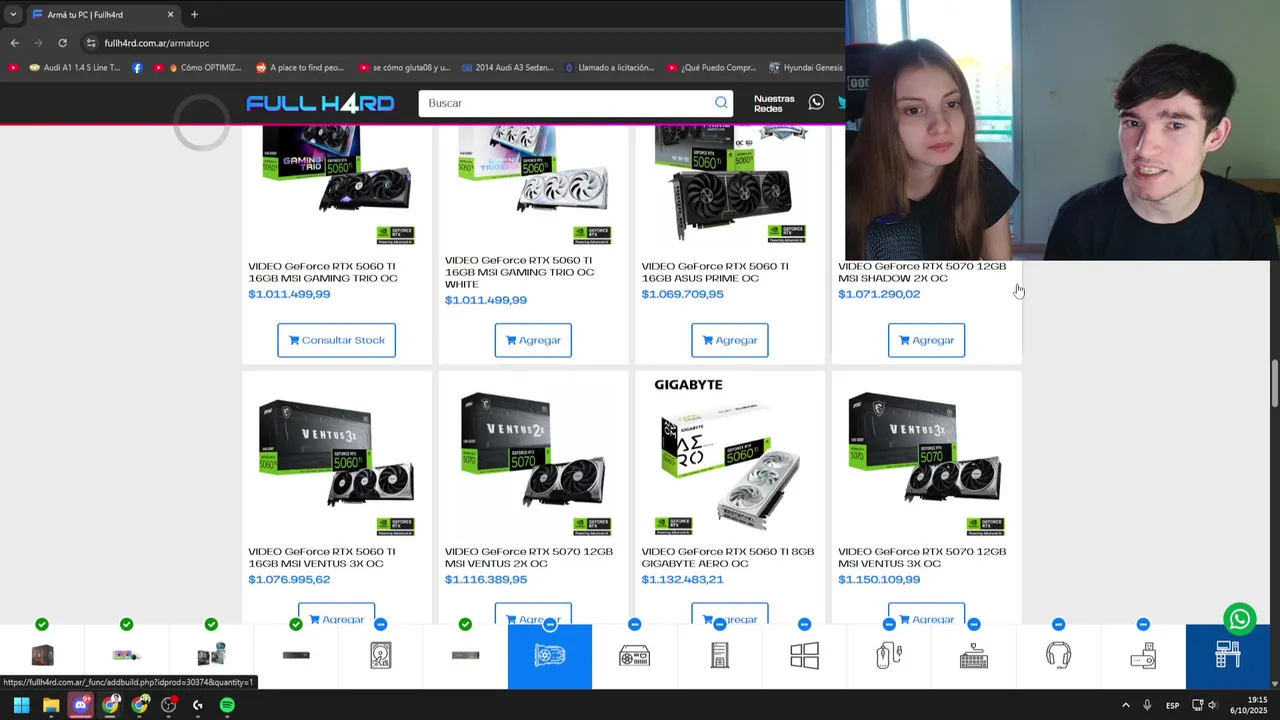Open the A place to find peo... bookmark

tap(300, 68)
